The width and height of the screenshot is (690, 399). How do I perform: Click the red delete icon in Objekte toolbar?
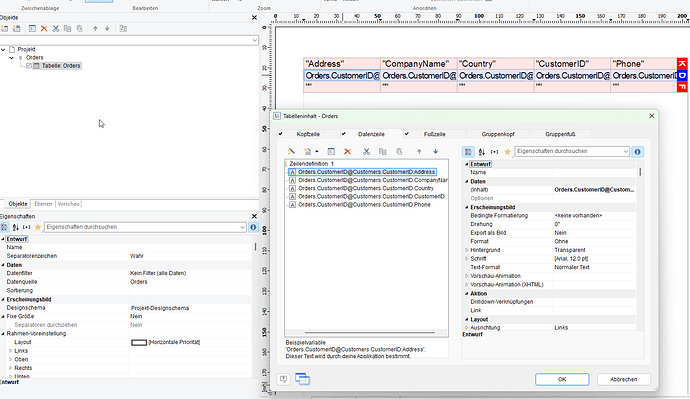[x=44, y=29]
